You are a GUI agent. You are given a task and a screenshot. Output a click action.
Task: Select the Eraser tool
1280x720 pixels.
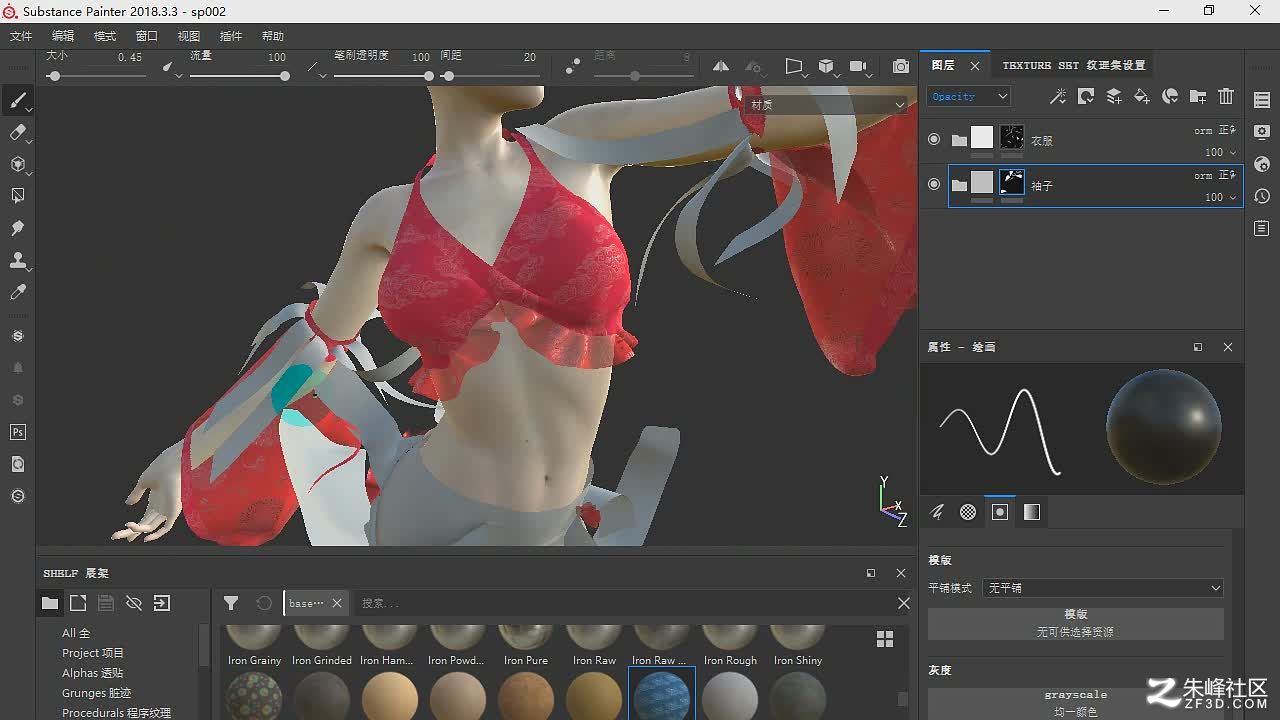17,132
